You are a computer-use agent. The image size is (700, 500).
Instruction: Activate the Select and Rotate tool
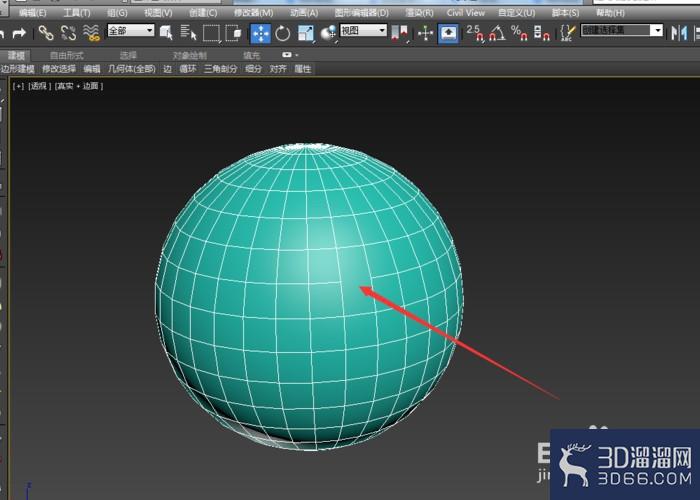[283, 33]
